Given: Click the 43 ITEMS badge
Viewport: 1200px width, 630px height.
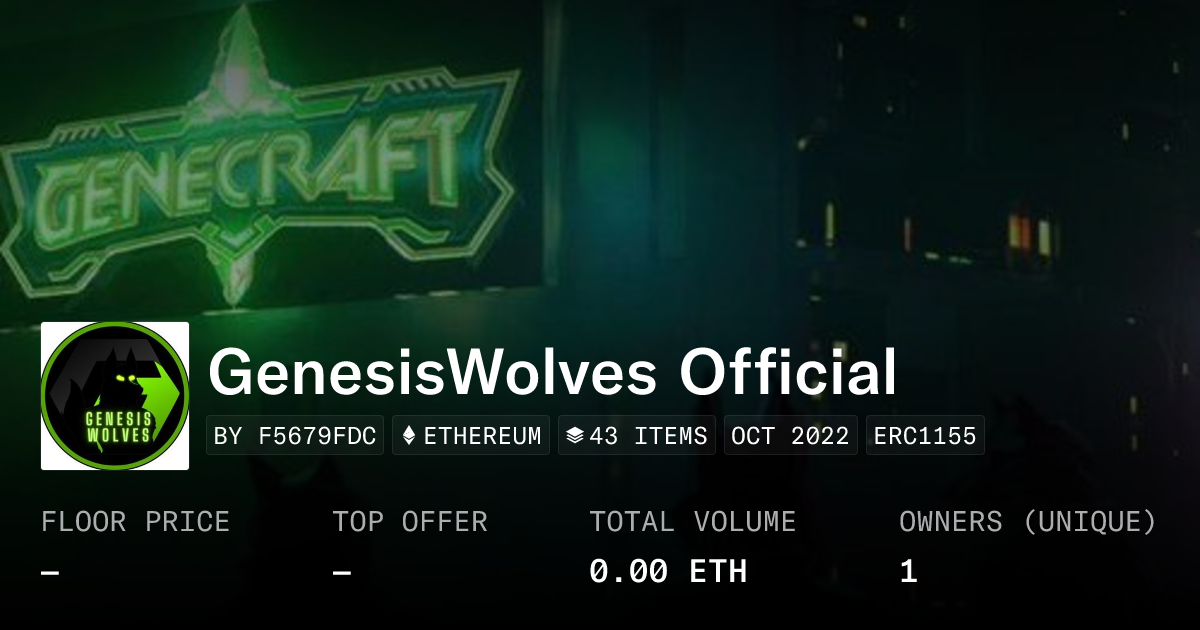Looking at the screenshot, I should (x=637, y=436).
